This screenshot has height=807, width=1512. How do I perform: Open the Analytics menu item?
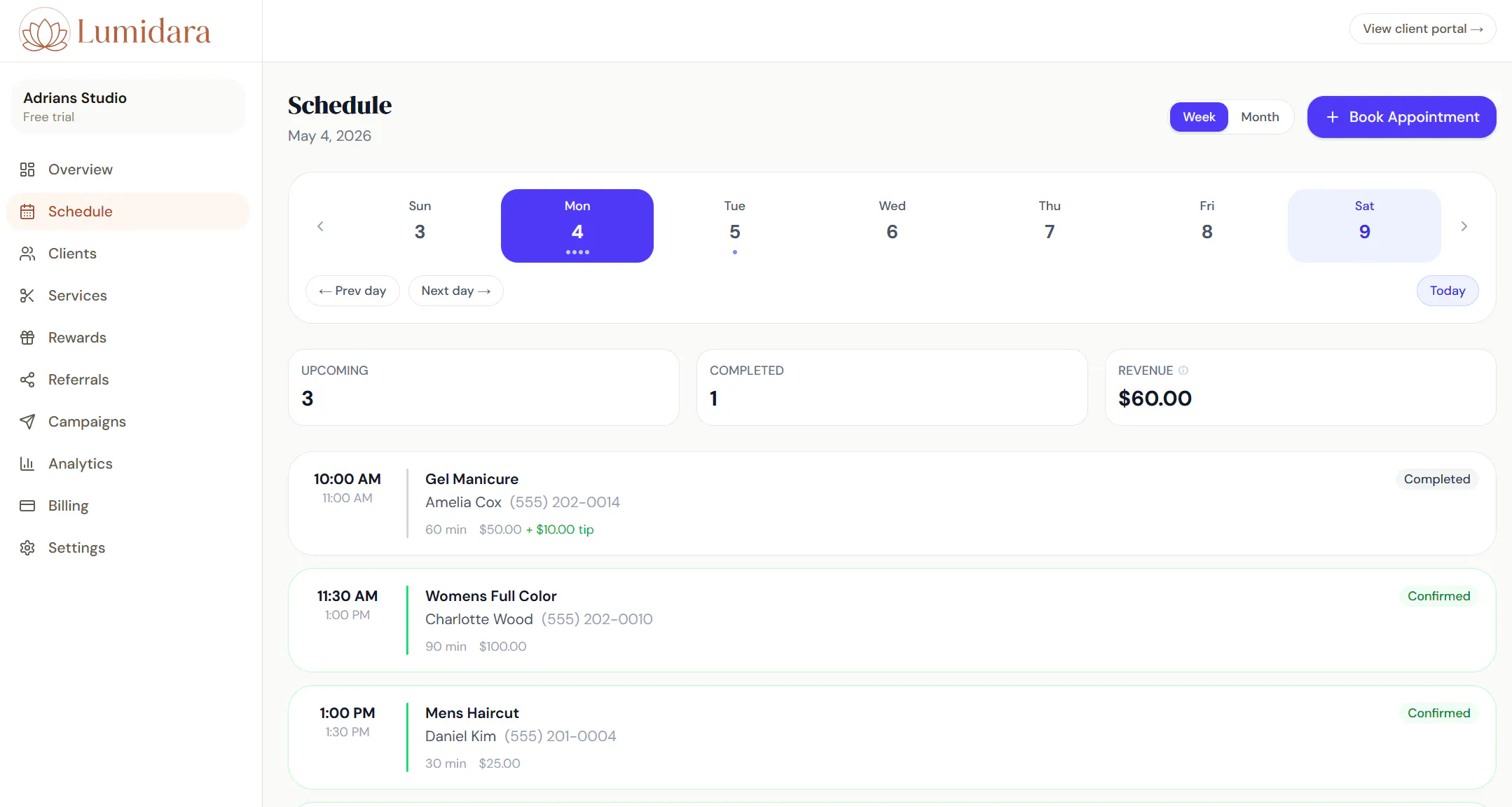coord(128,464)
